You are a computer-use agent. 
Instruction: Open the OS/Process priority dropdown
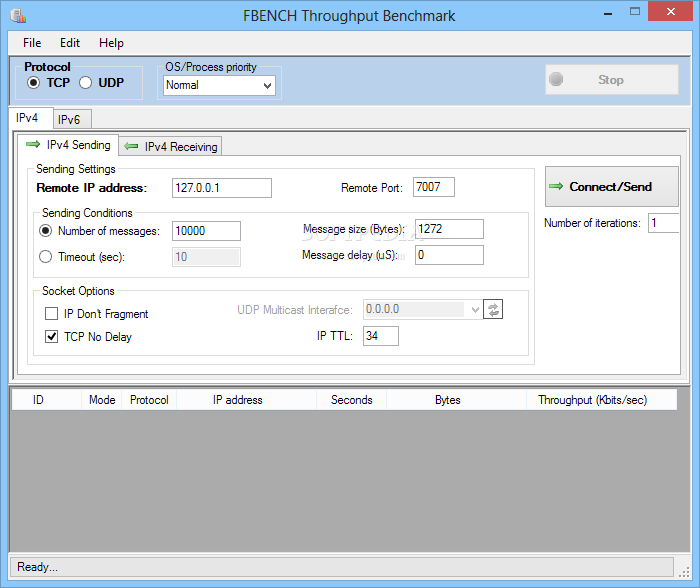click(x=219, y=85)
